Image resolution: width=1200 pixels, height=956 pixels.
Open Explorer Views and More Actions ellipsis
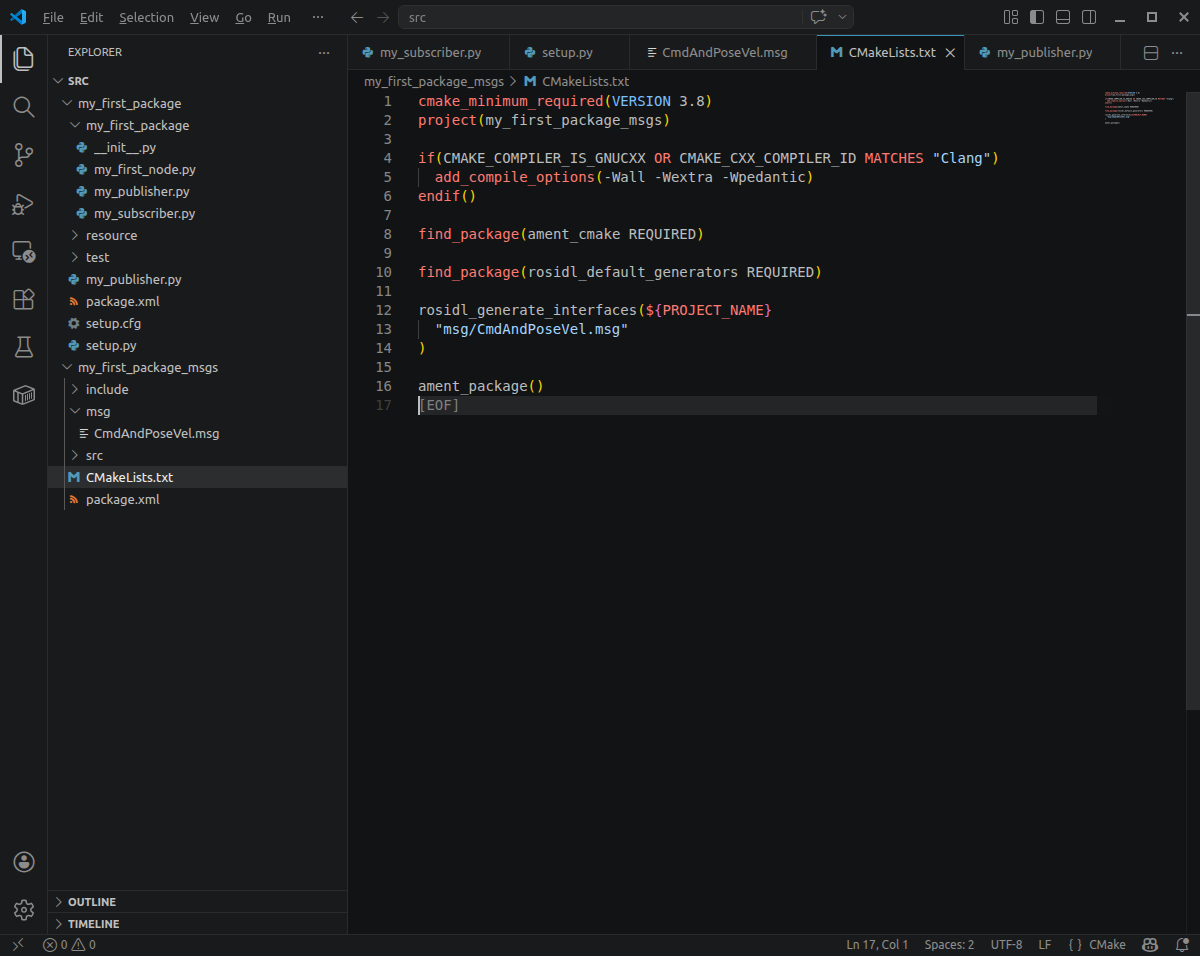pos(323,52)
